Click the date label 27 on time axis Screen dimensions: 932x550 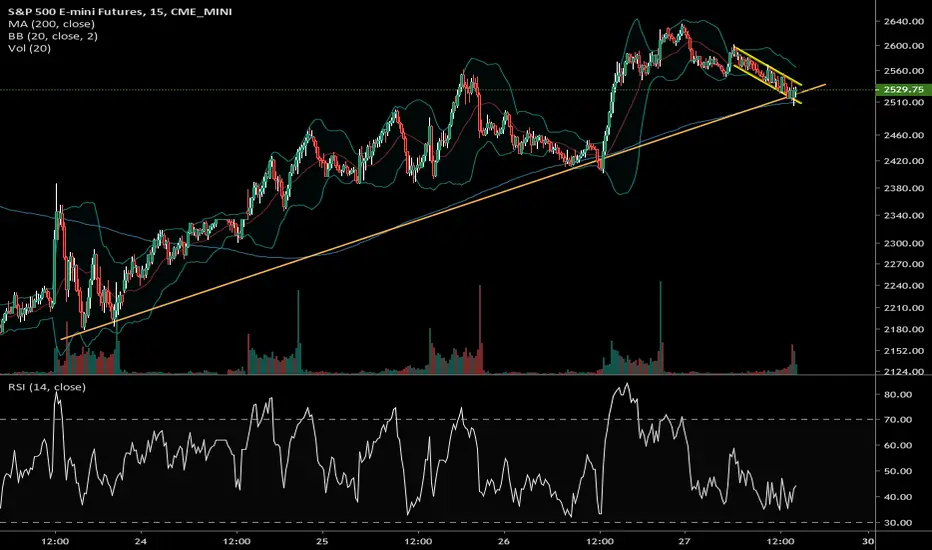pos(685,541)
